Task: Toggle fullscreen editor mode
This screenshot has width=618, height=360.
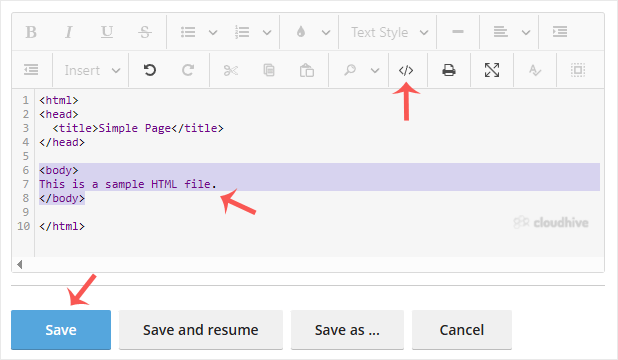Action: pos(492,71)
